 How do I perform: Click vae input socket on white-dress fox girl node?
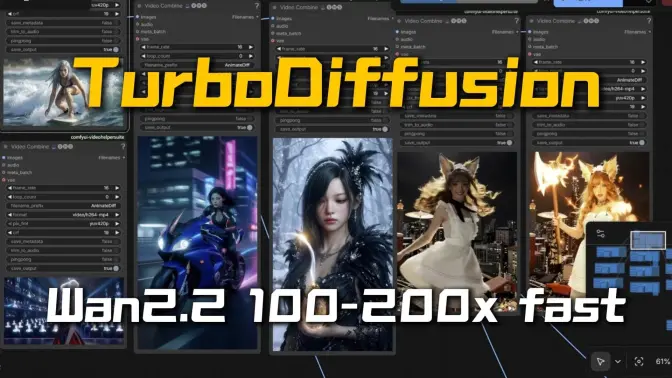tap(397, 54)
